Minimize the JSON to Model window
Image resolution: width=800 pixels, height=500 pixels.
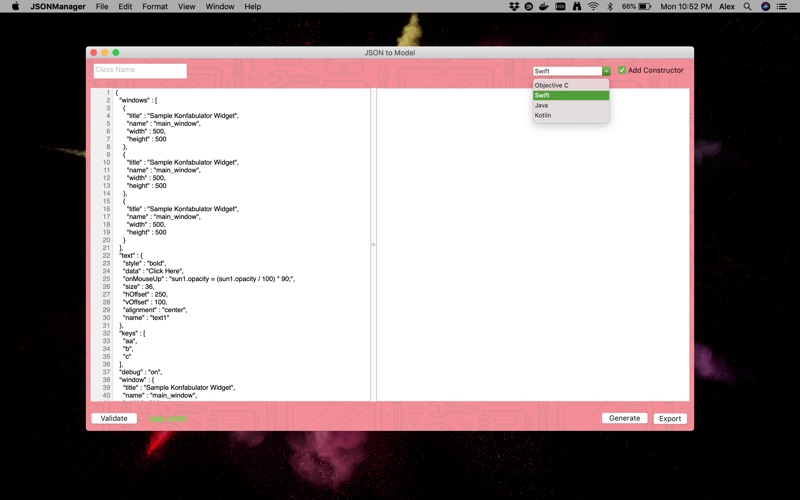[105, 53]
